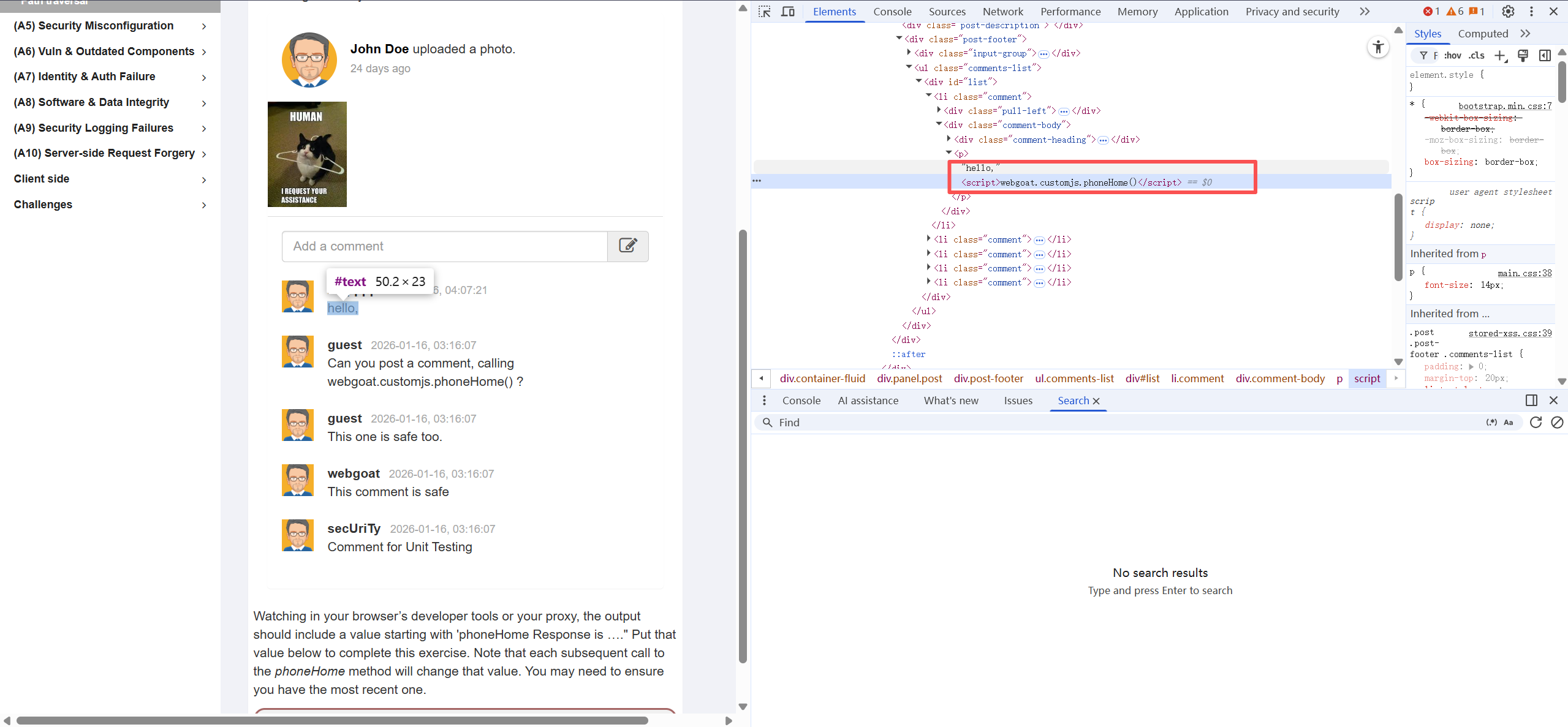Toggle regular expression search option
Screen dimensions: 1568x727
pos(1491,423)
